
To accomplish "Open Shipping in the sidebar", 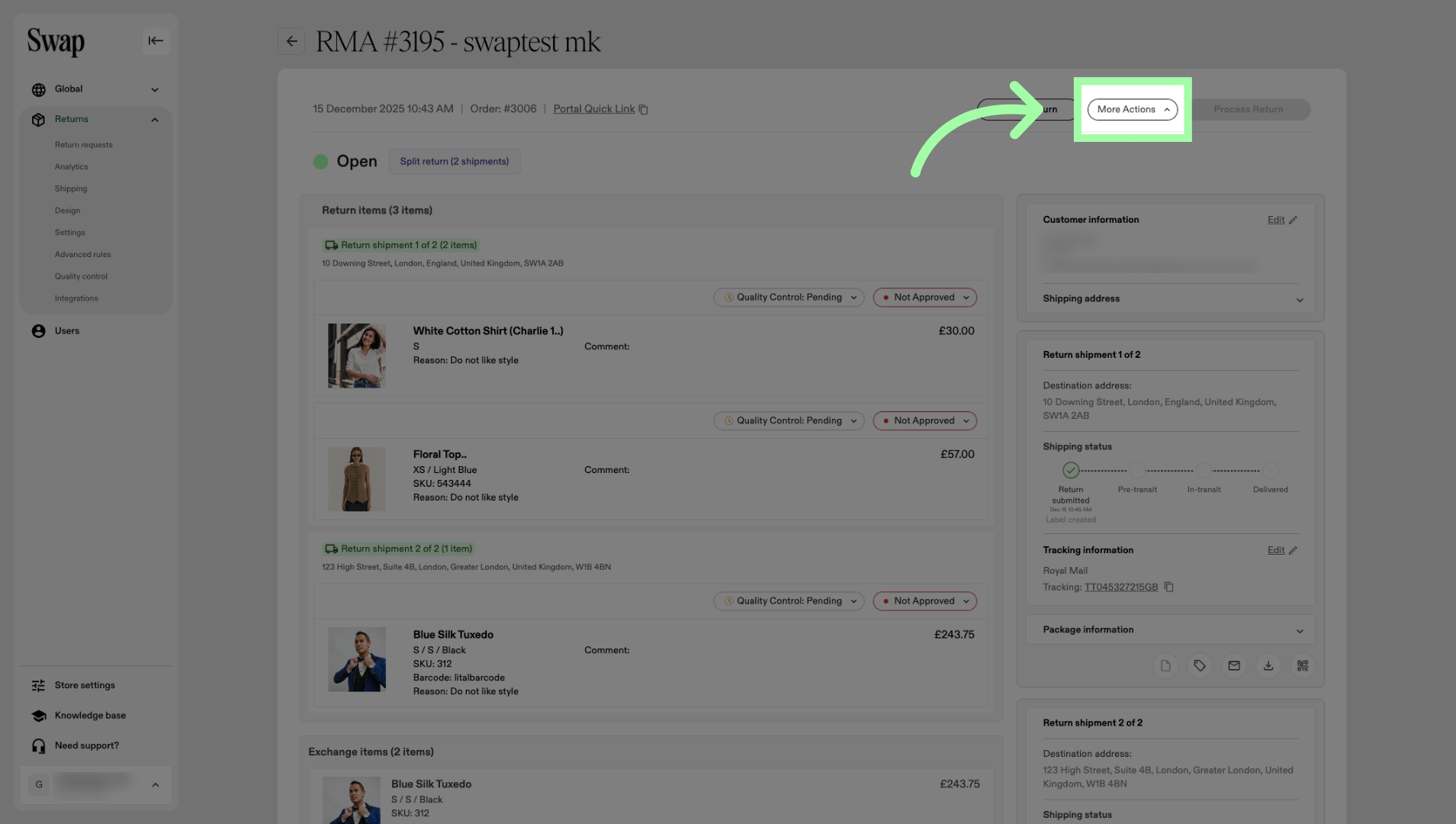I will click(x=71, y=189).
